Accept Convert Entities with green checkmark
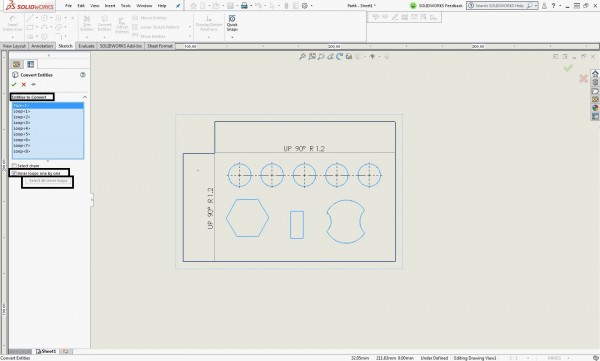Viewport: 600px width, 361px height. (x=14, y=84)
